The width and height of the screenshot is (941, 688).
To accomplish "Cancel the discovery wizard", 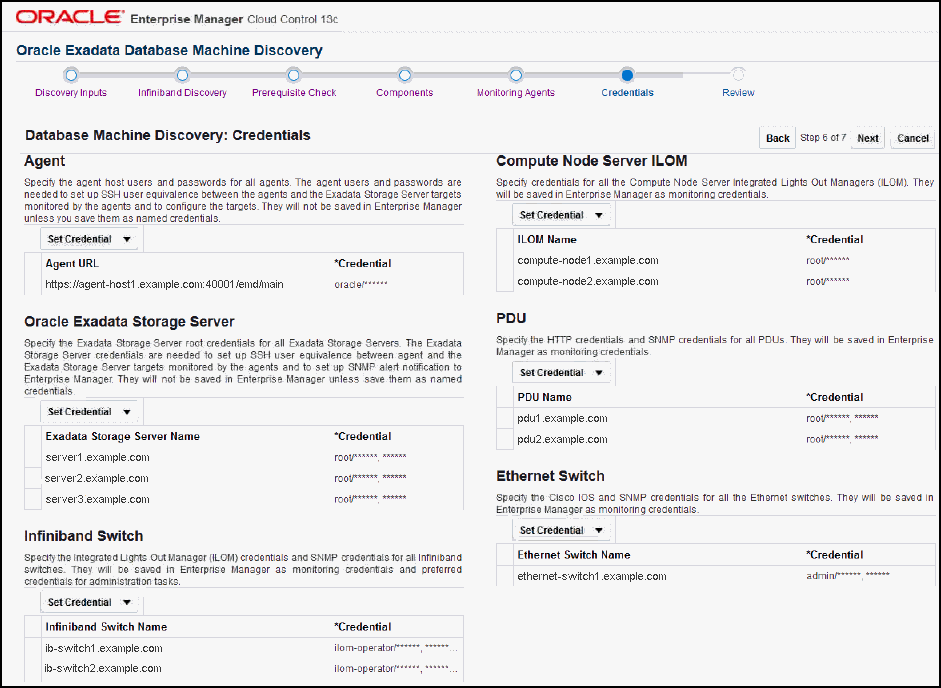I will click(x=913, y=138).
